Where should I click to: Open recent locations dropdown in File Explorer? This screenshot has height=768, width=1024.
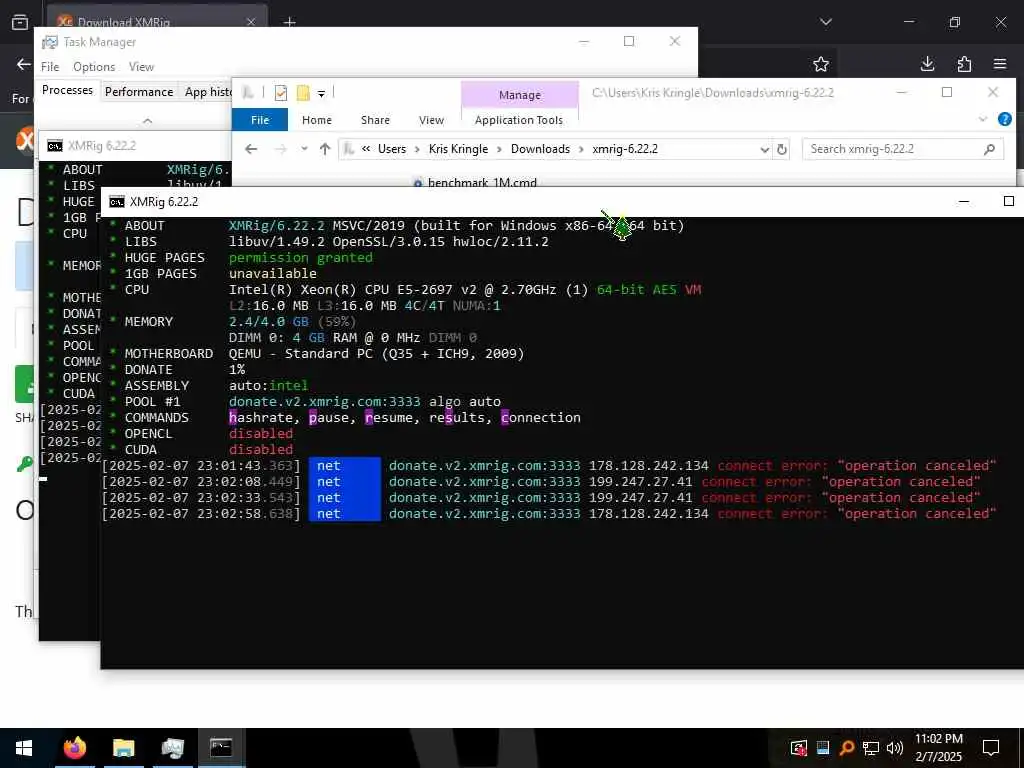click(304, 149)
